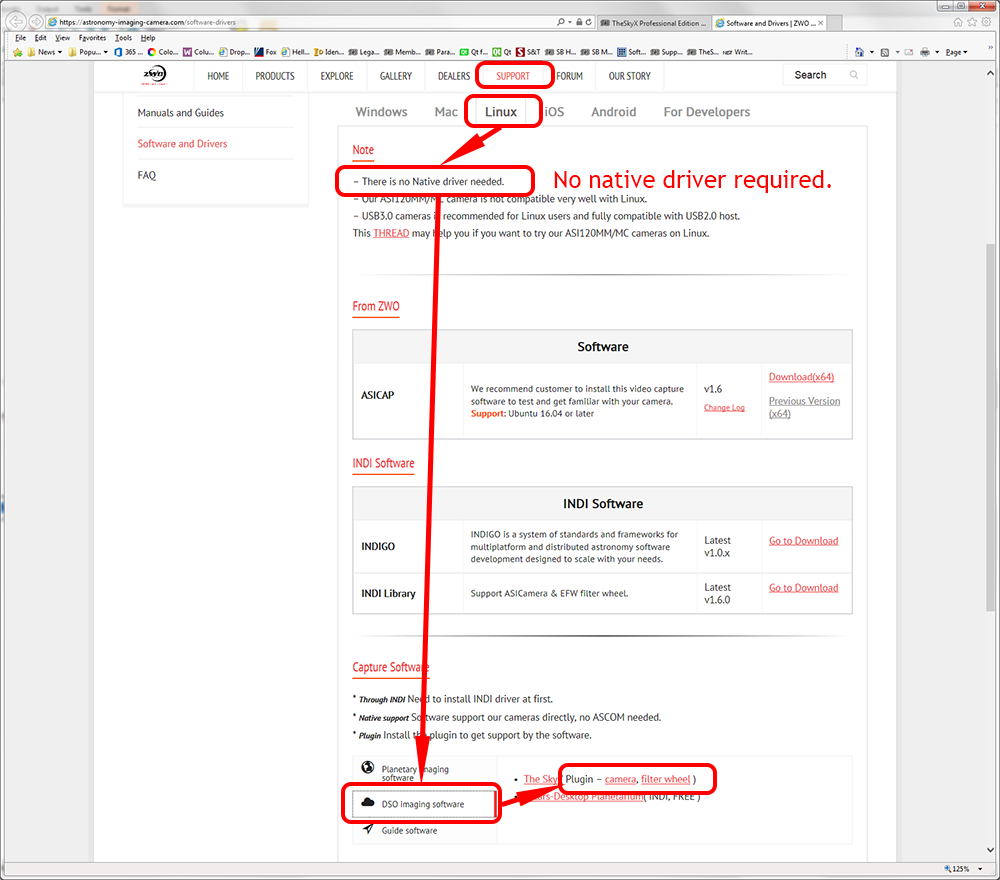
Task: Open the Favorites menu
Action: (x=92, y=38)
